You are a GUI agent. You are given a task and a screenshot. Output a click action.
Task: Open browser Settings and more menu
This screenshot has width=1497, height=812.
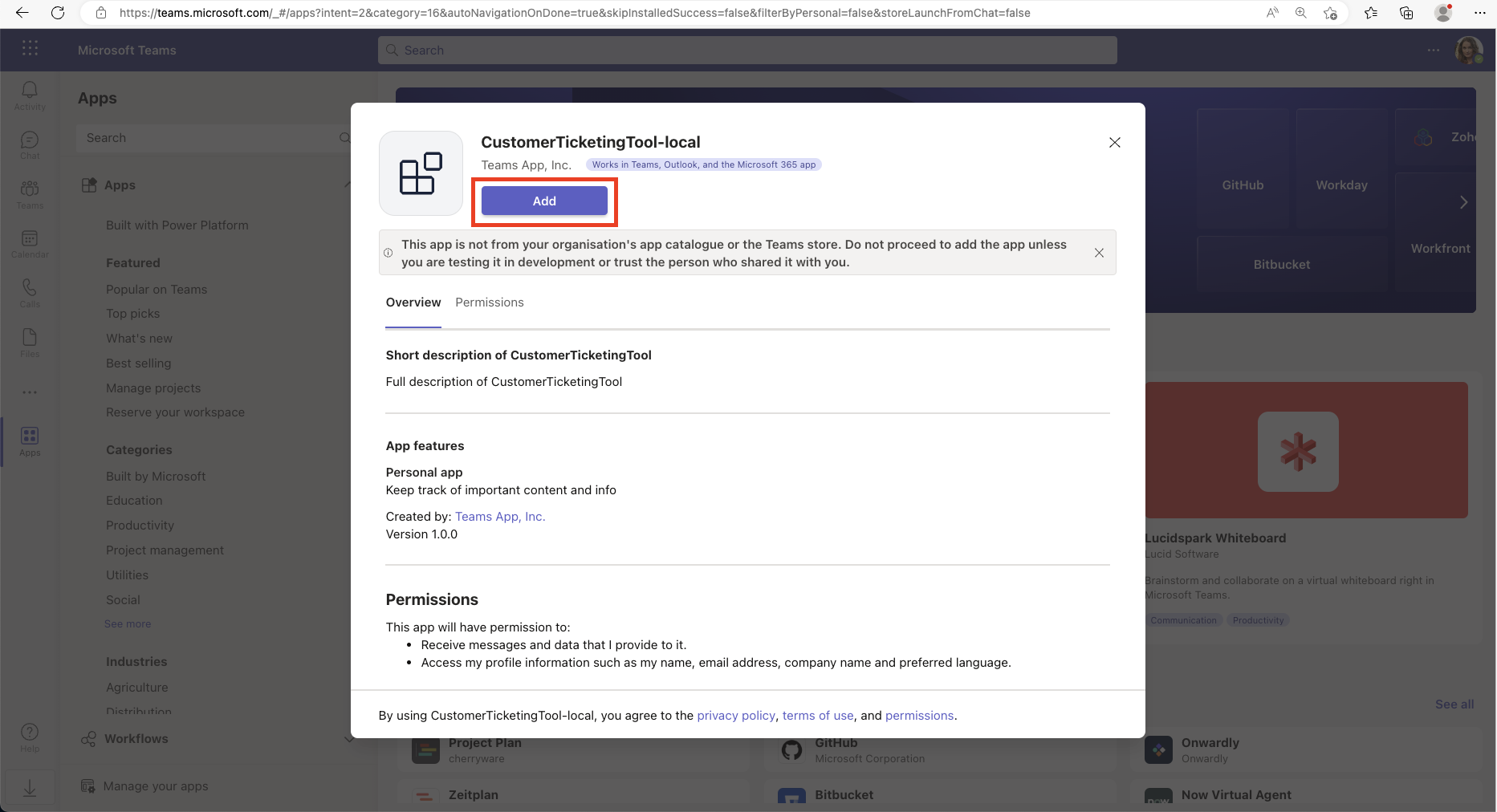click(1480, 13)
